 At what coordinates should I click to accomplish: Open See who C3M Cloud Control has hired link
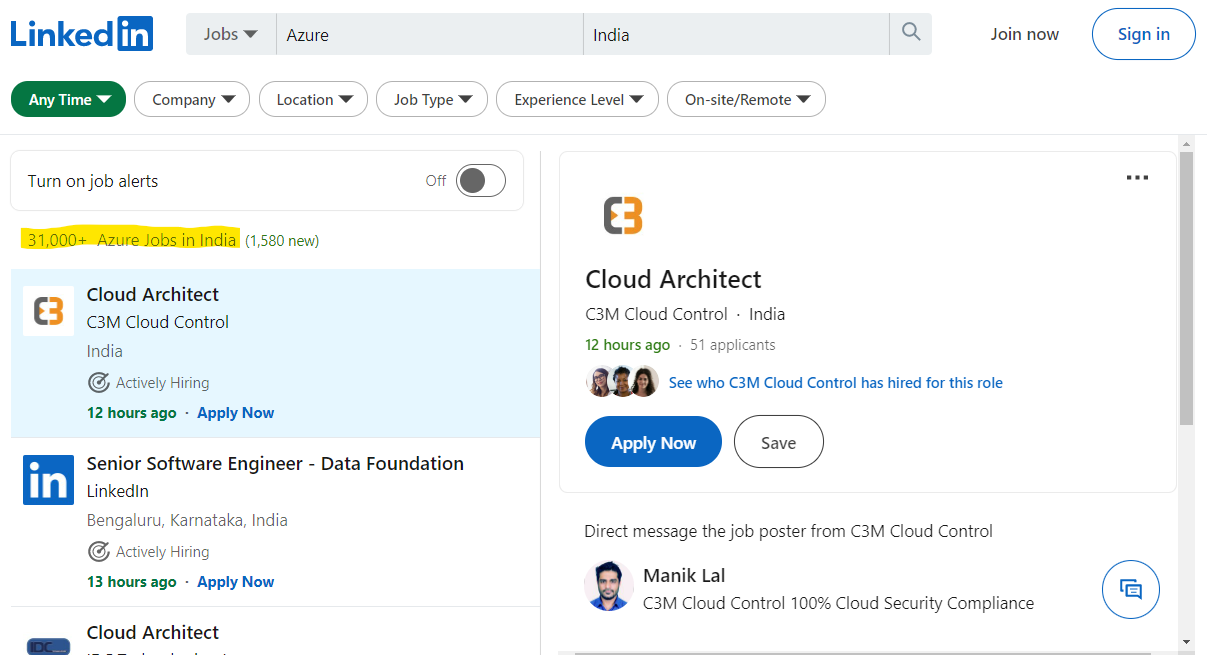835,383
